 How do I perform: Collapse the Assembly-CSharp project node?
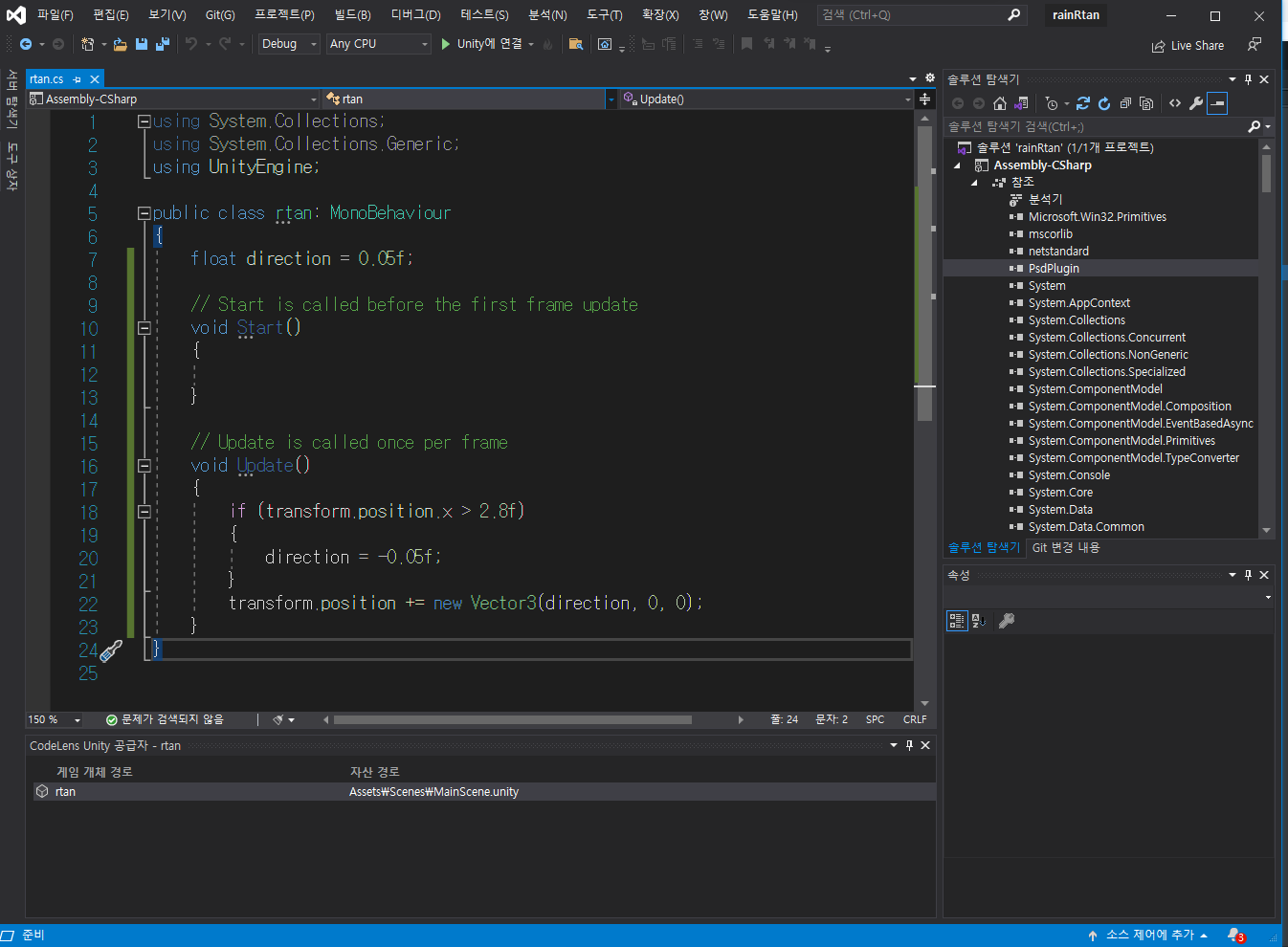[x=957, y=165]
